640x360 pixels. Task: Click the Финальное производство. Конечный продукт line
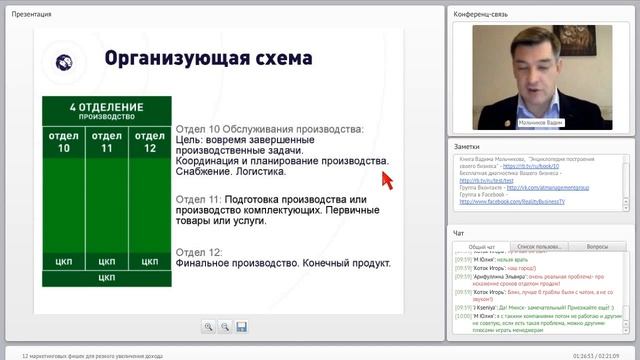tap(283, 263)
